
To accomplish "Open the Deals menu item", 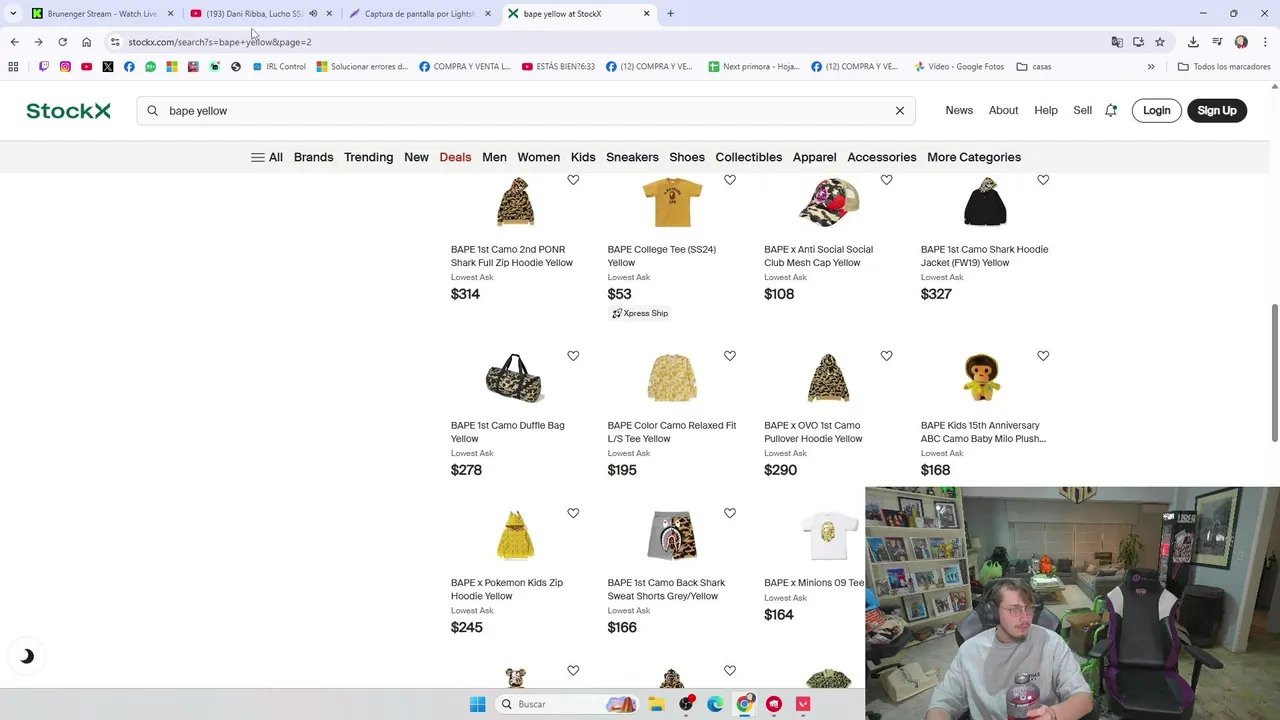I will pos(455,157).
